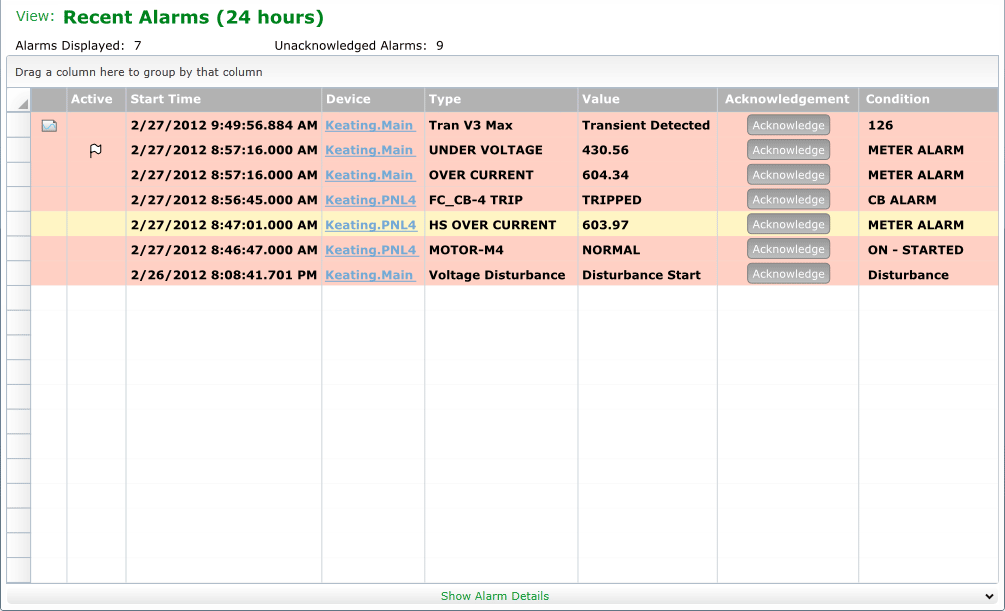Click the select-all corner triangle in grid header
Viewport: 1005px width, 611px height.
click(23, 104)
